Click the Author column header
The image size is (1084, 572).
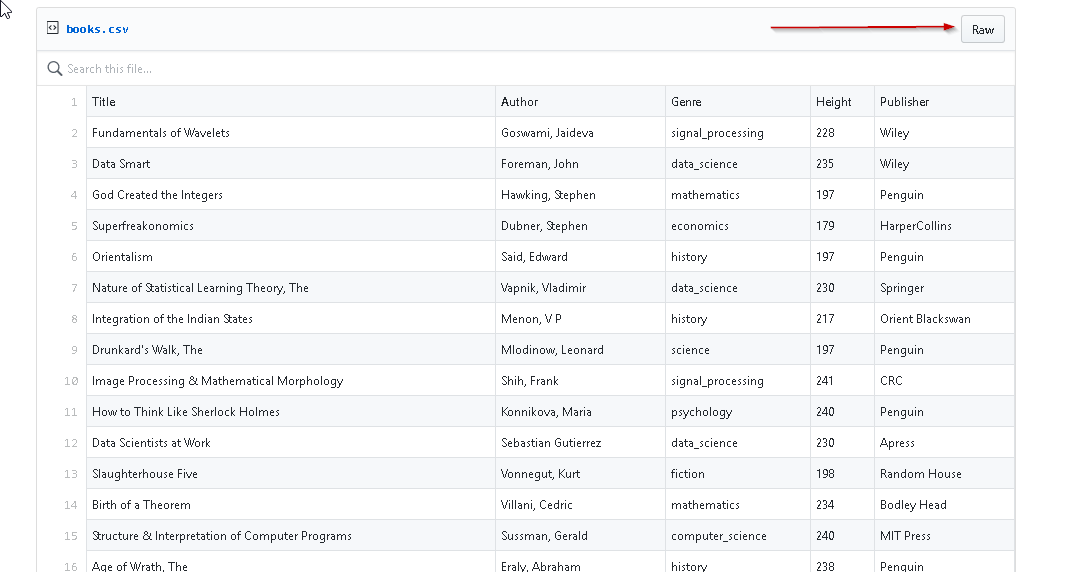pyautogui.click(x=519, y=102)
